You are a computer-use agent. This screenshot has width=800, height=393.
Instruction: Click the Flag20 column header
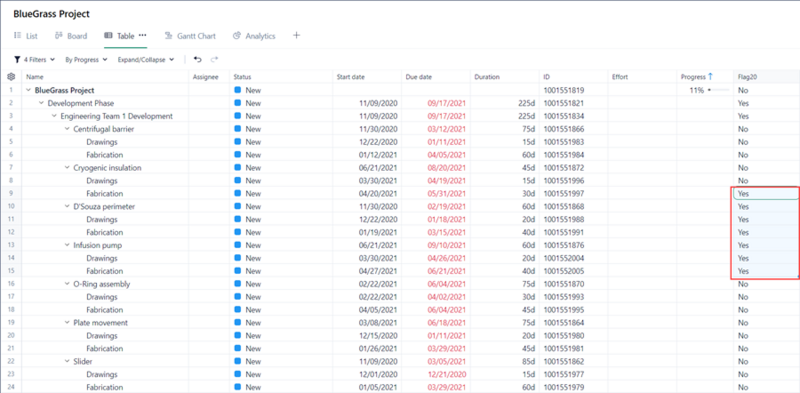tap(766, 77)
